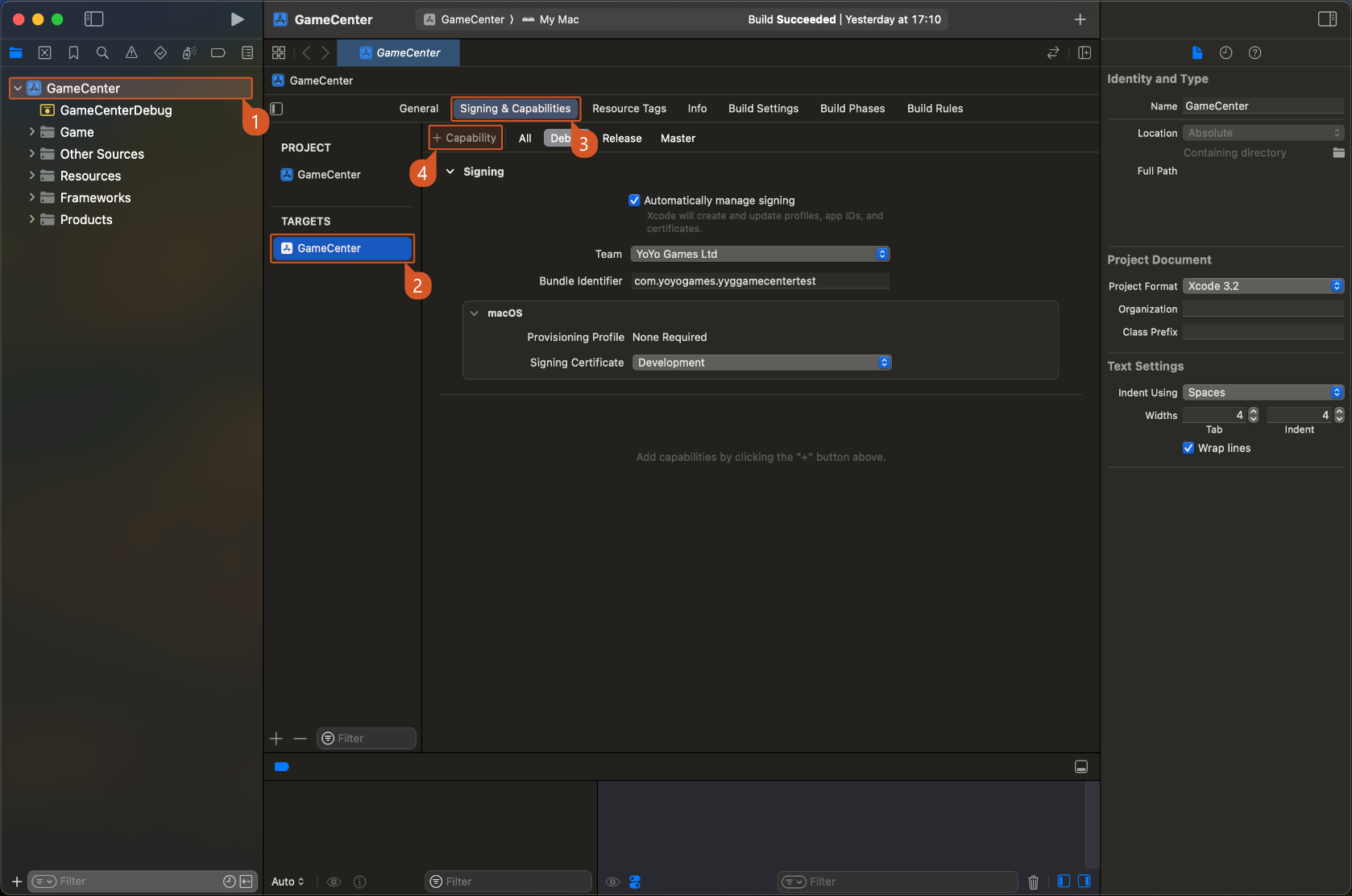Open the Breakpoint navigator icon
This screenshot has width=1352, height=896.
click(x=218, y=53)
